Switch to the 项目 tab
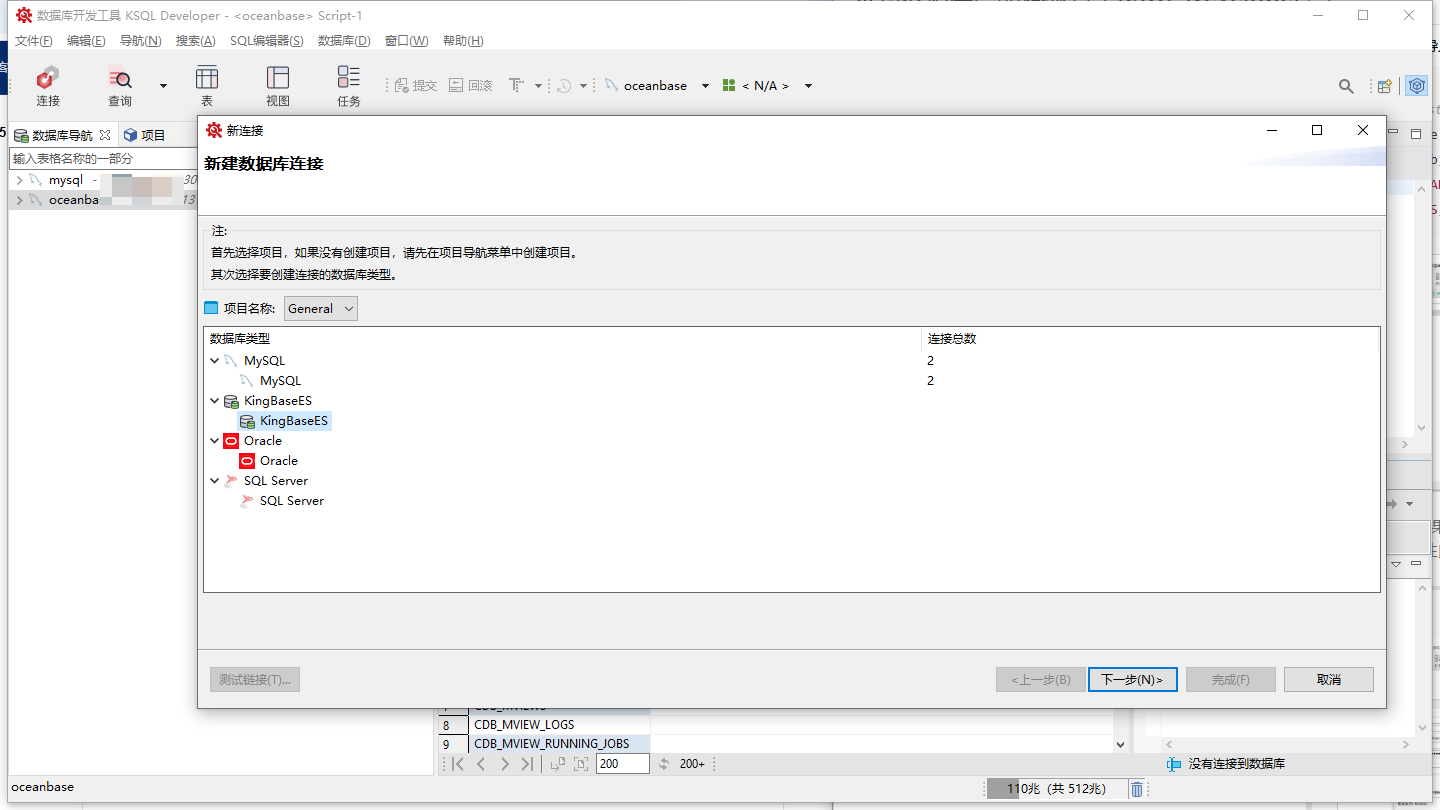Screen dimensions: 1440x810 pyautogui.click(x=144, y=135)
